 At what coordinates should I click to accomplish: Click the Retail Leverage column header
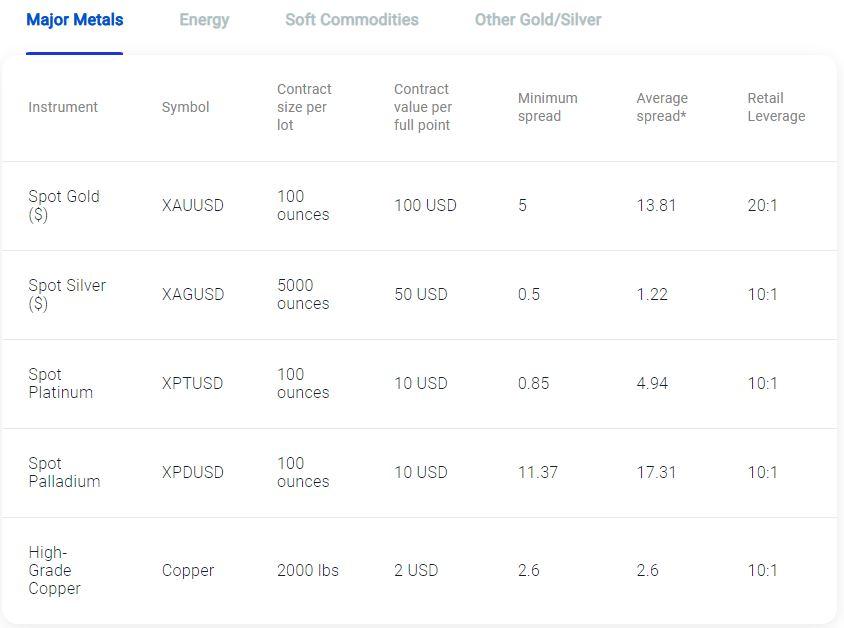click(x=776, y=107)
